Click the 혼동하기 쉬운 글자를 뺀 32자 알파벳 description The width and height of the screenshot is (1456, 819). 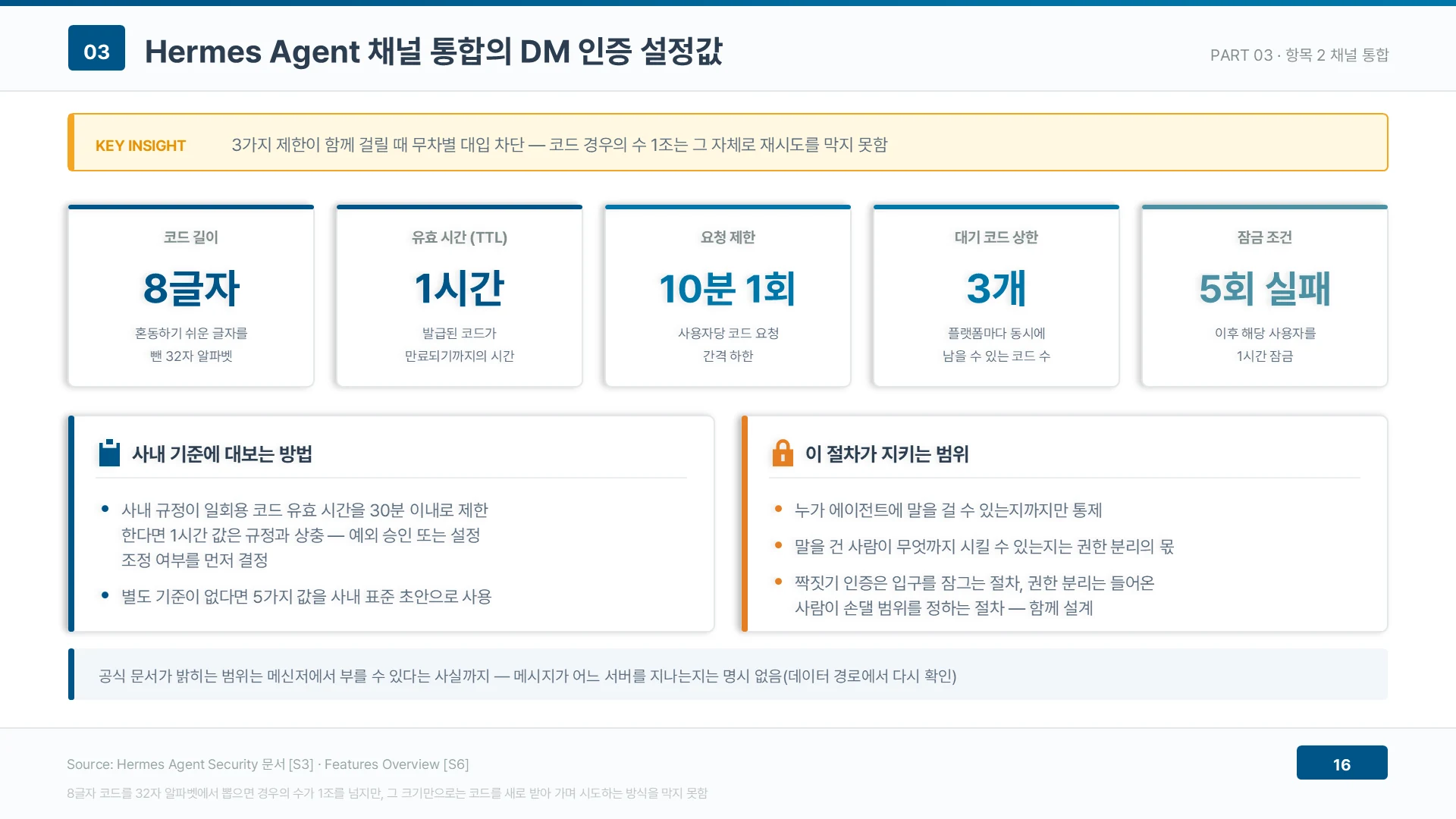191,344
